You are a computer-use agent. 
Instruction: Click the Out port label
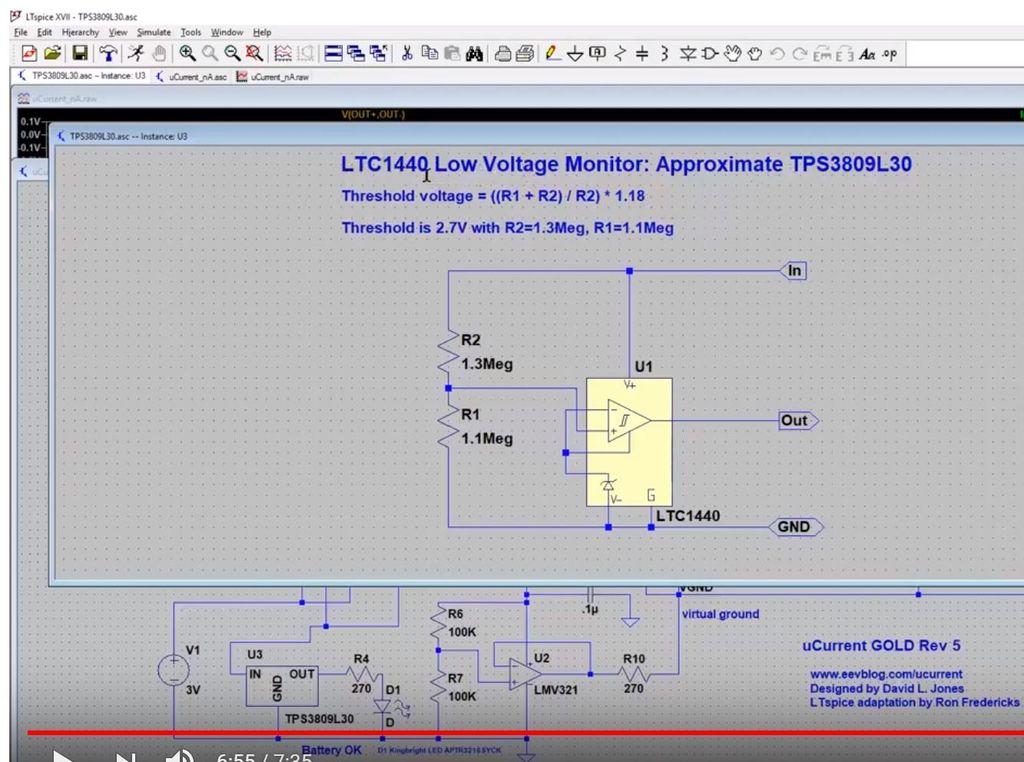(x=799, y=421)
